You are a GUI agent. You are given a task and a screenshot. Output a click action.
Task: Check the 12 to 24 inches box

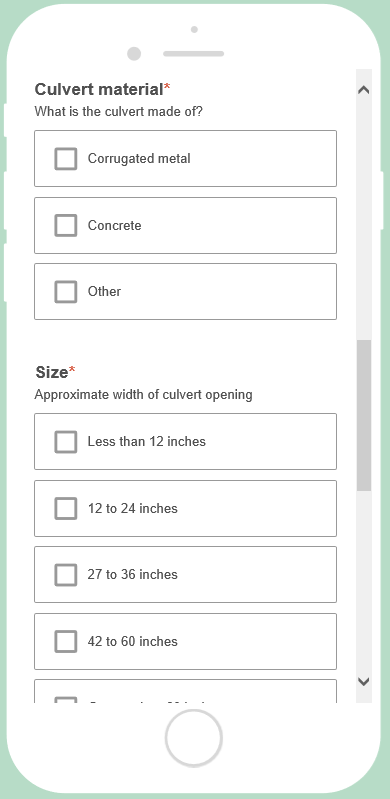[x=66, y=509]
